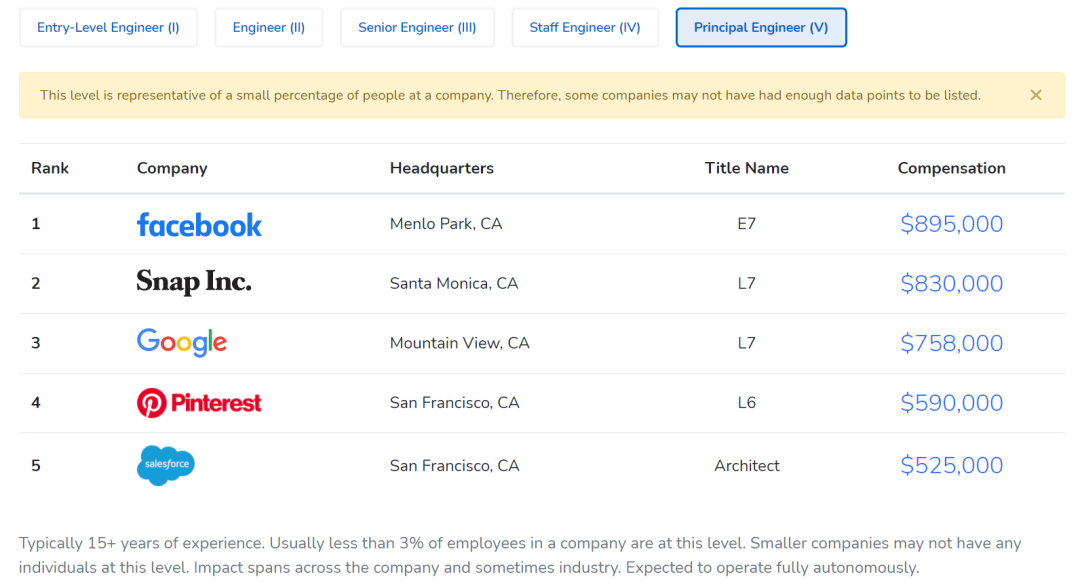
Task: Click the Salesforce cloud logo
Action: (166, 465)
